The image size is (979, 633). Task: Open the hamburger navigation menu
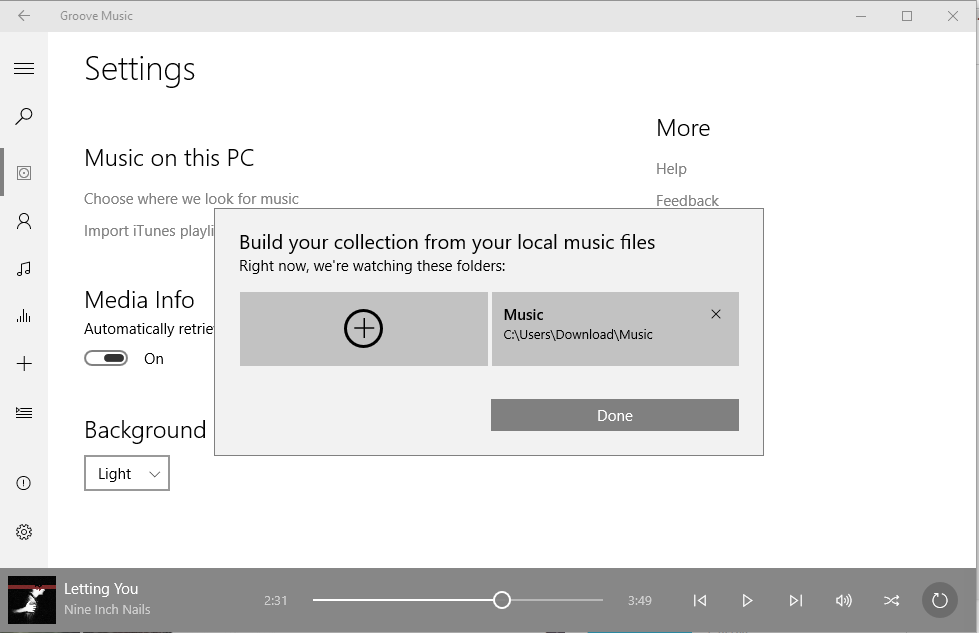tap(24, 69)
